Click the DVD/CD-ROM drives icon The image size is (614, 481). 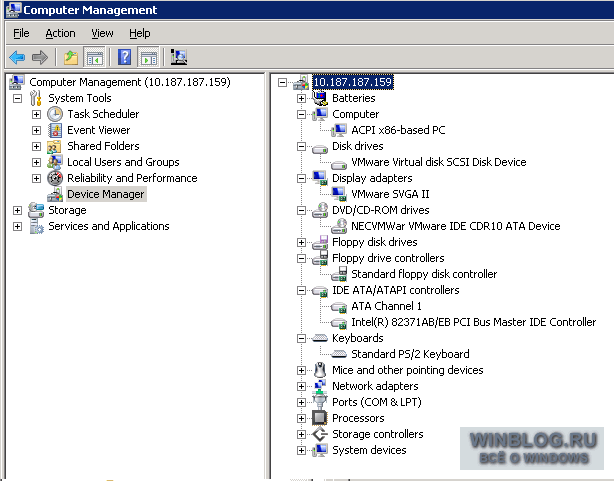[320, 210]
